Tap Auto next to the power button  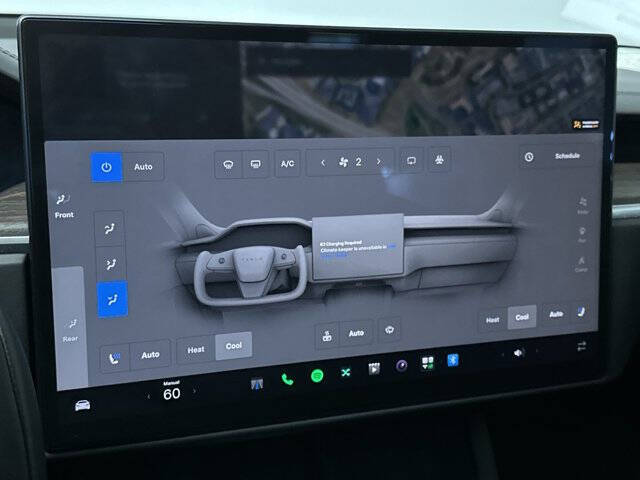pos(143,167)
